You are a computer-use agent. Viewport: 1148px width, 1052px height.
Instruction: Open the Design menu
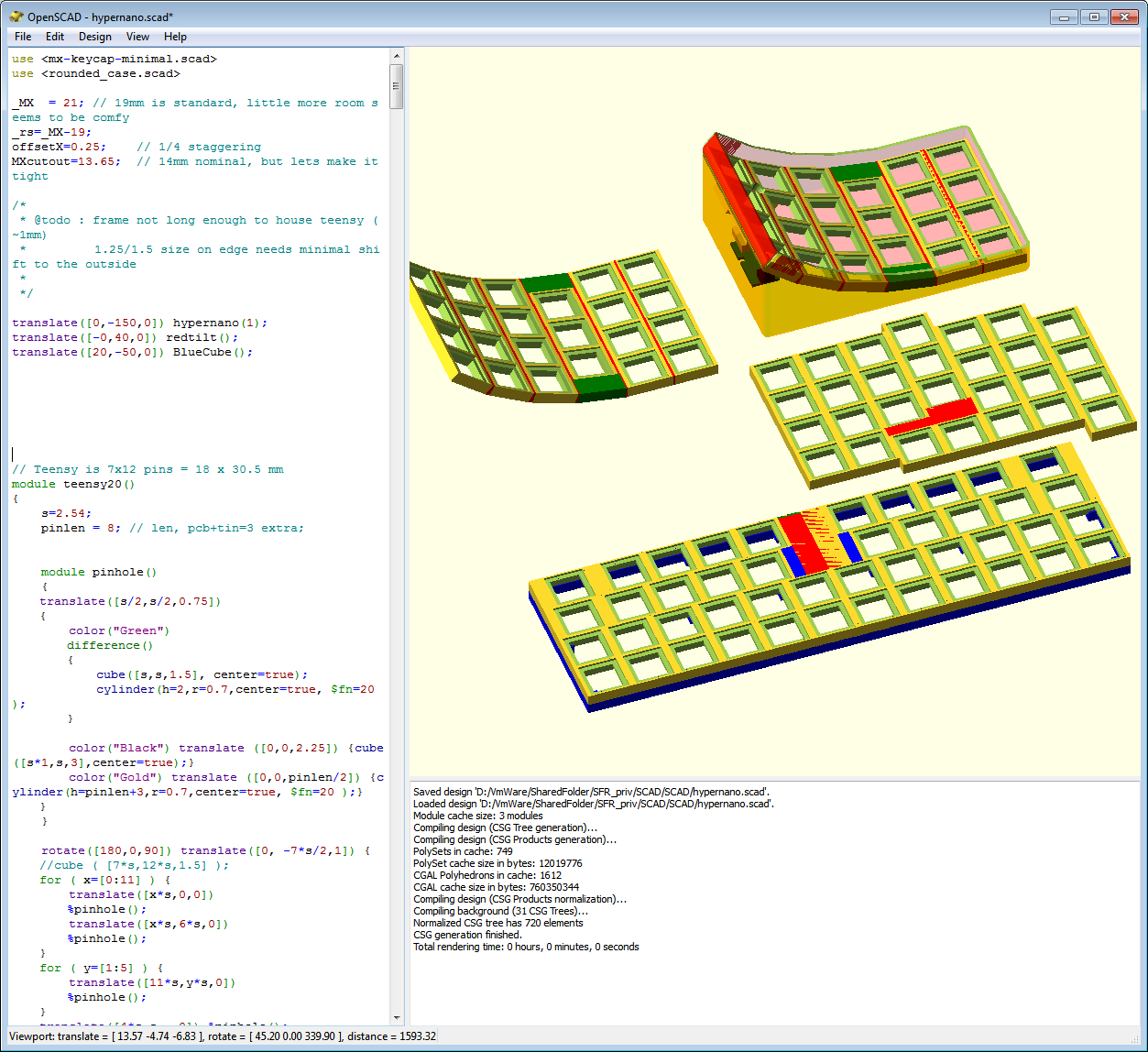pyautogui.click(x=95, y=37)
